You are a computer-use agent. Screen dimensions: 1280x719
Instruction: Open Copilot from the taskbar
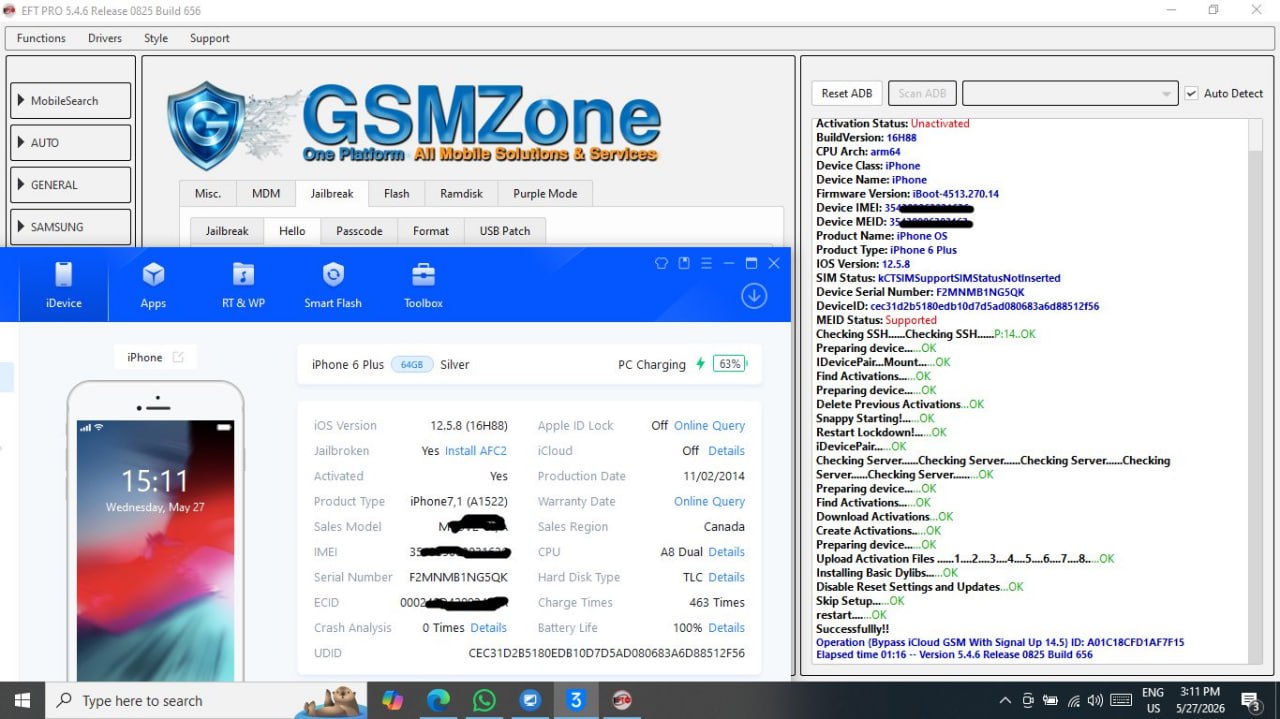coord(392,700)
